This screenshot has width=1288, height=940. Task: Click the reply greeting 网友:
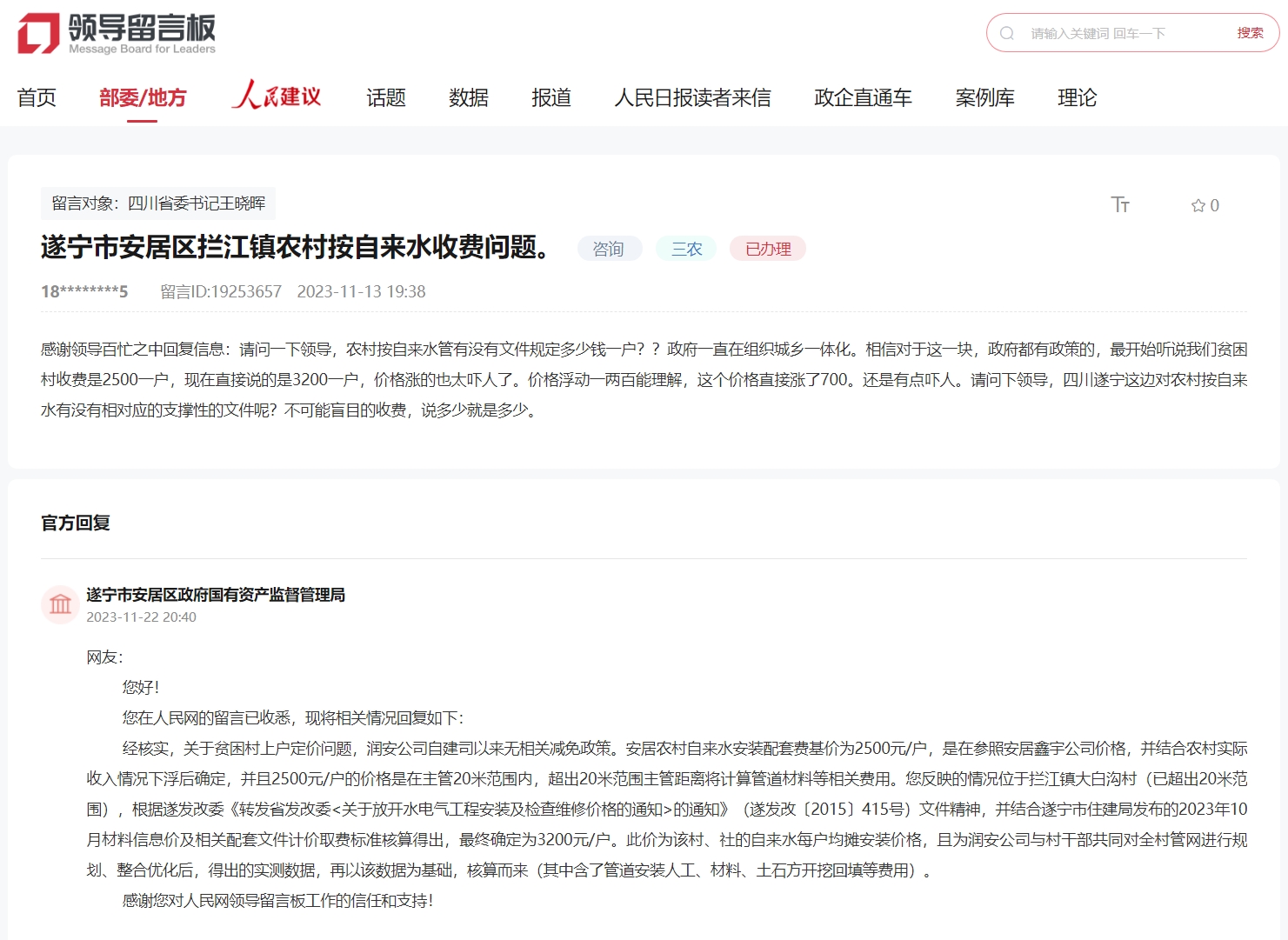[104, 657]
